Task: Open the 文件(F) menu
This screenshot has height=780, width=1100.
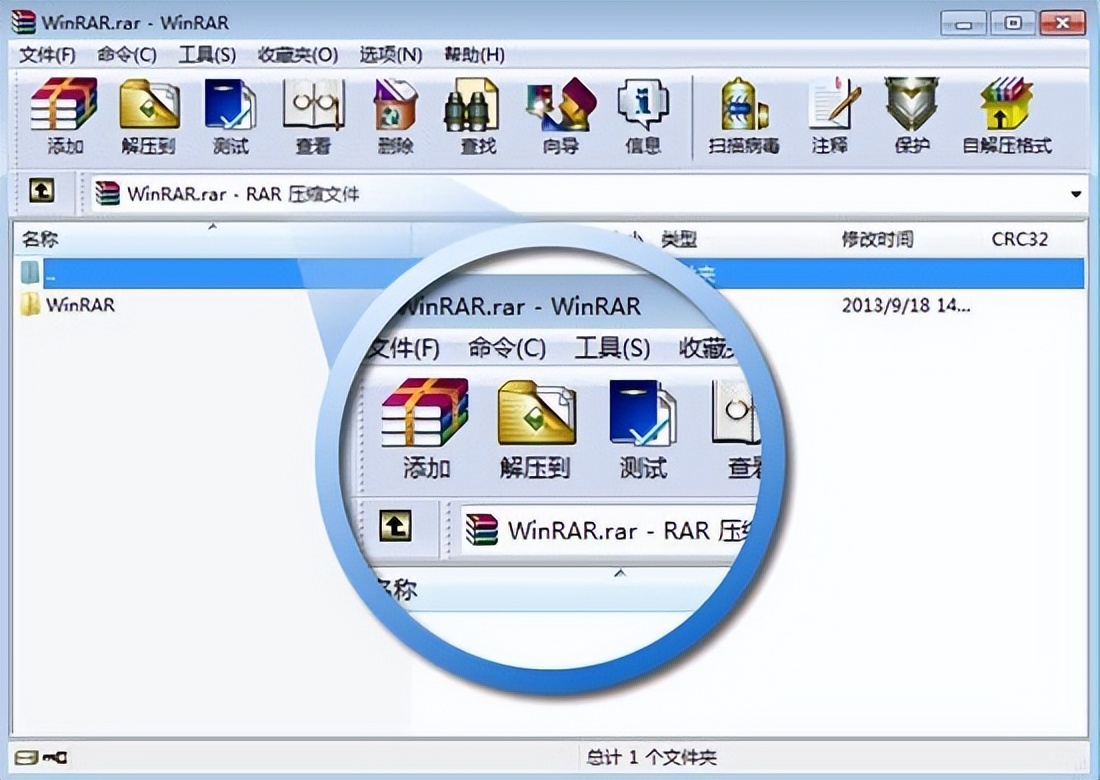Action: point(47,55)
